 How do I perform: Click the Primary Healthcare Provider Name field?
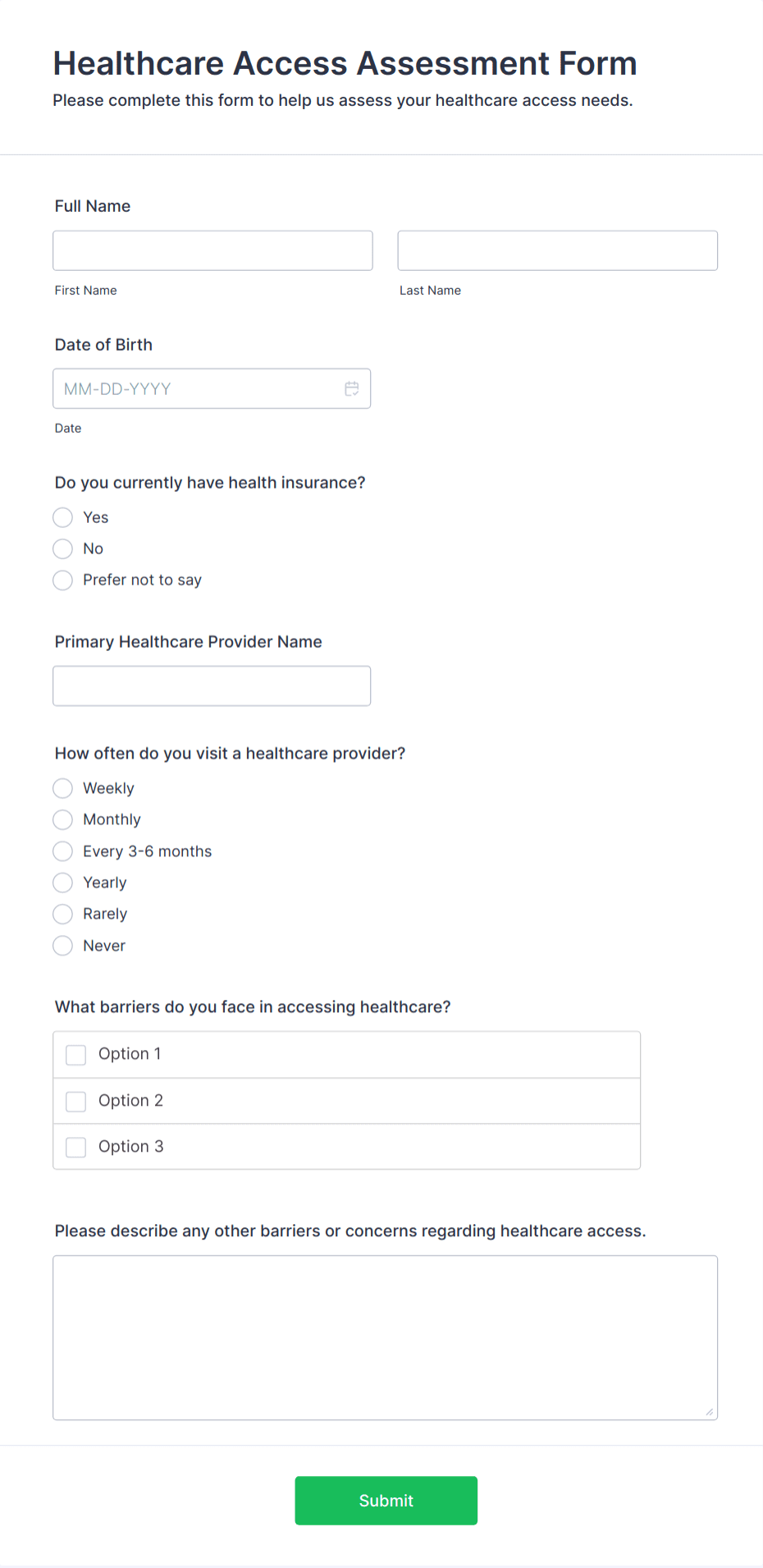coord(212,685)
